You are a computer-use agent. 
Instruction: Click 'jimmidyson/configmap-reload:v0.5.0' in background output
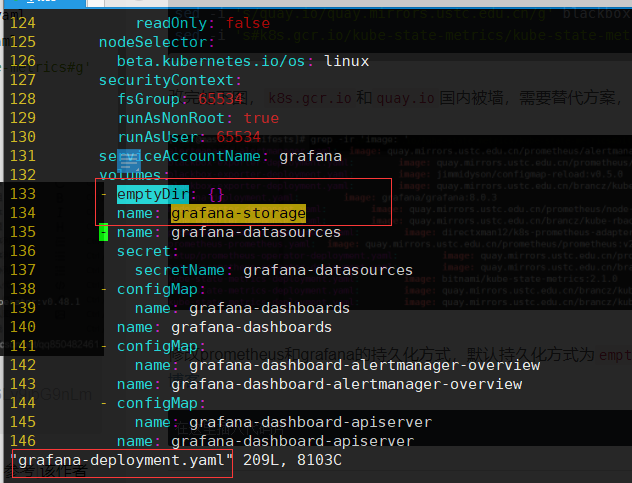click(x=530, y=174)
